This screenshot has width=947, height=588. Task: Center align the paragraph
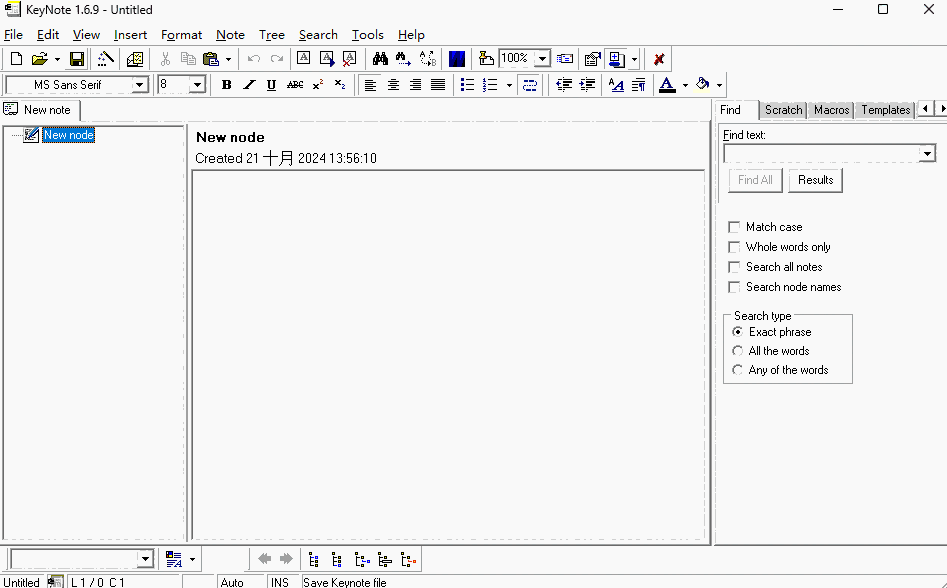(393, 85)
